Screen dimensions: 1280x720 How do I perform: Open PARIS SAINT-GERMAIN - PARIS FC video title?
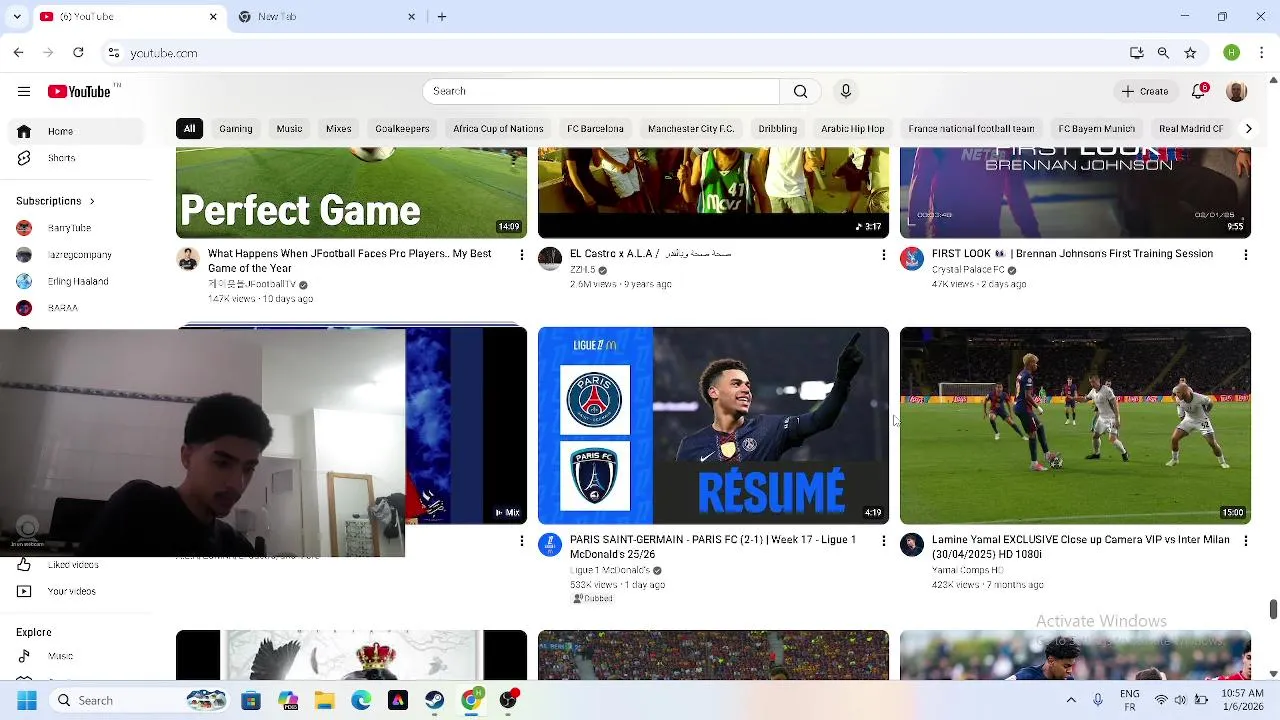tap(713, 547)
